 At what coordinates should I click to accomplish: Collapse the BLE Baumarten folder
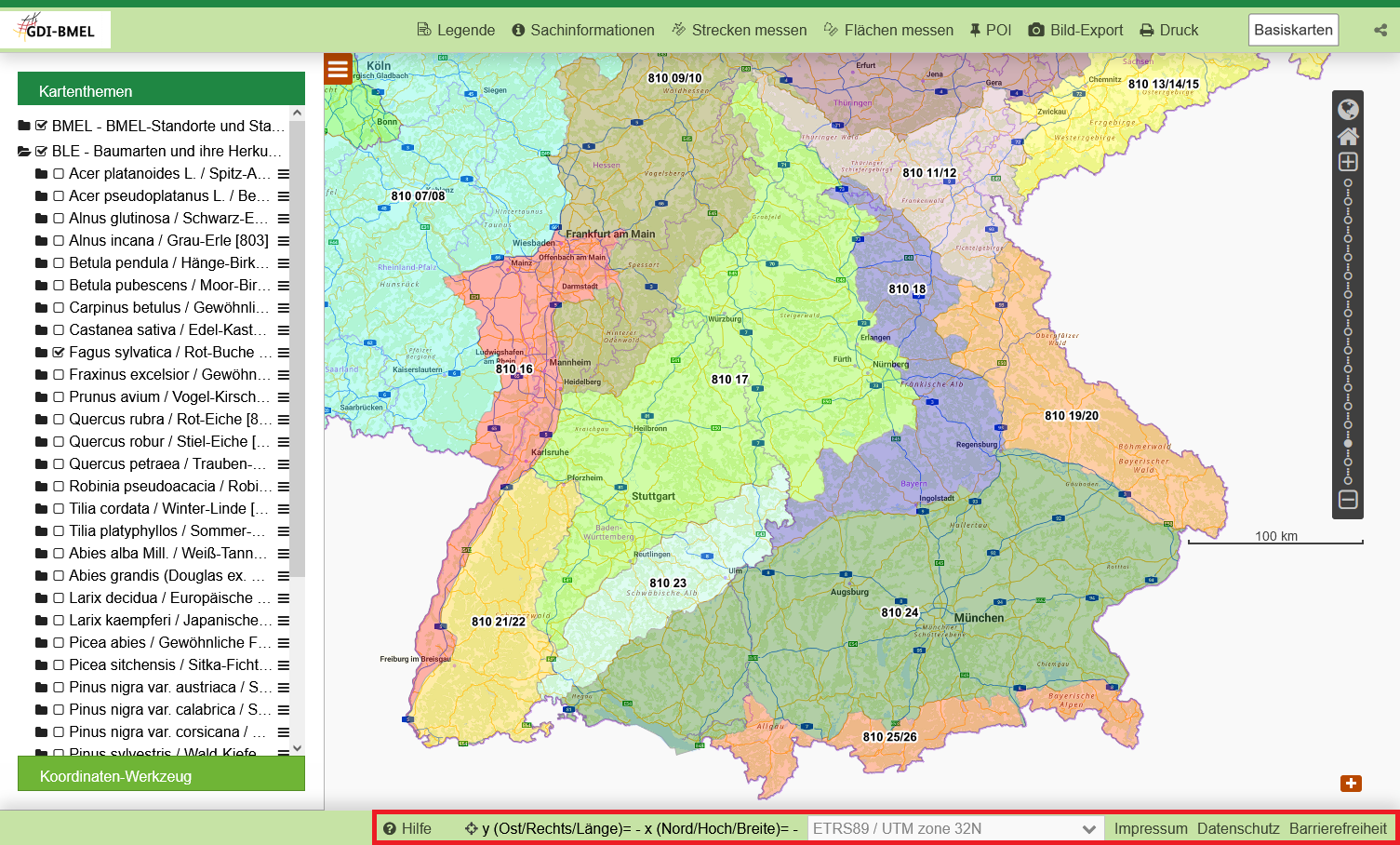point(24,151)
